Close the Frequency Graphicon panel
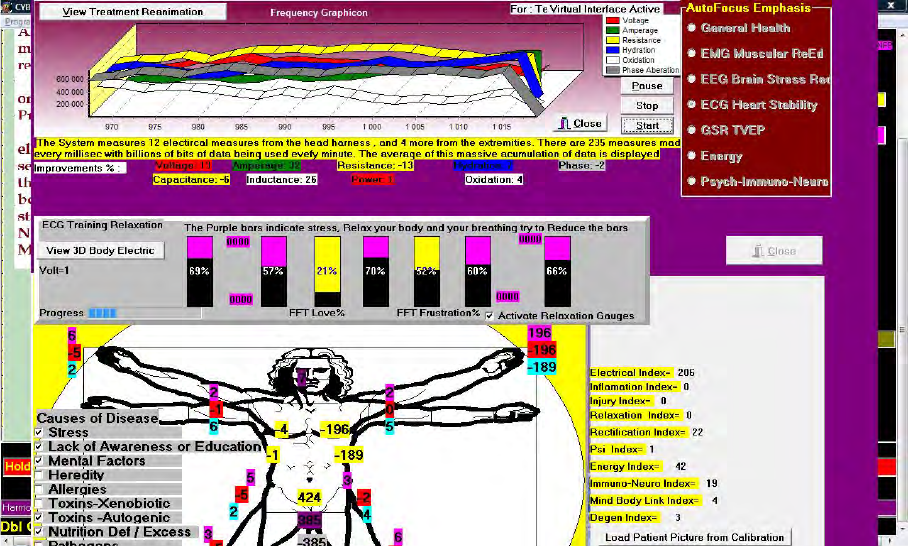The image size is (908, 546). pyautogui.click(x=580, y=123)
